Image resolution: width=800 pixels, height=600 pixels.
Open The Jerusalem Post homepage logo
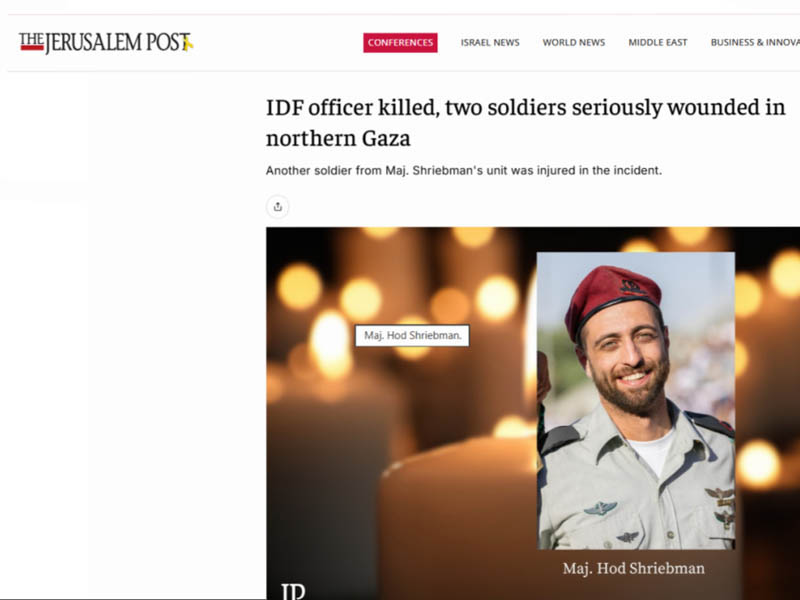coord(106,43)
